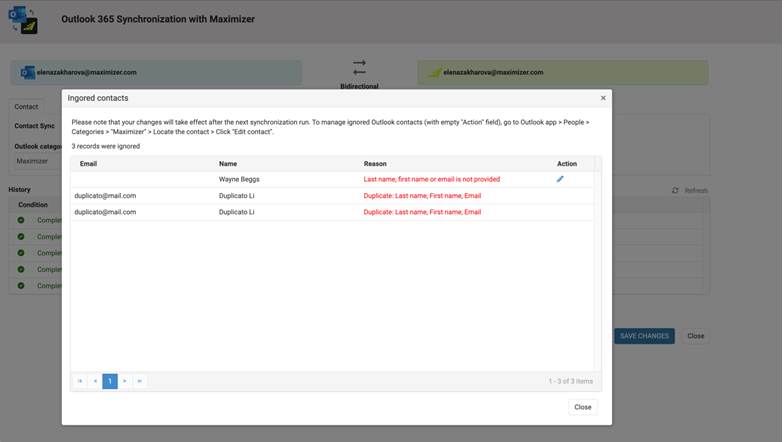This screenshot has width=784, height=442.
Task: Sort by the Reason column header
Action: 375,164
